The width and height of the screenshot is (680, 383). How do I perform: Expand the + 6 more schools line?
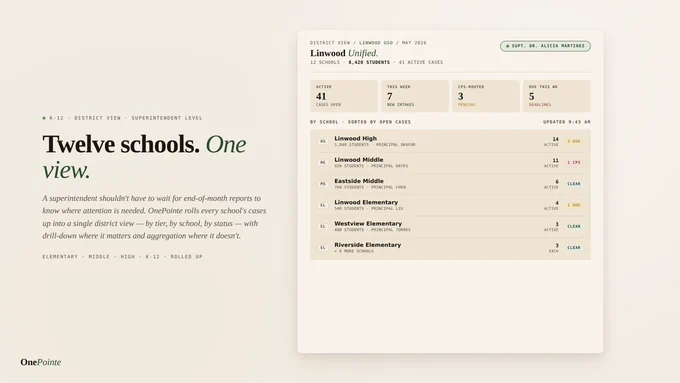point(354,251)
